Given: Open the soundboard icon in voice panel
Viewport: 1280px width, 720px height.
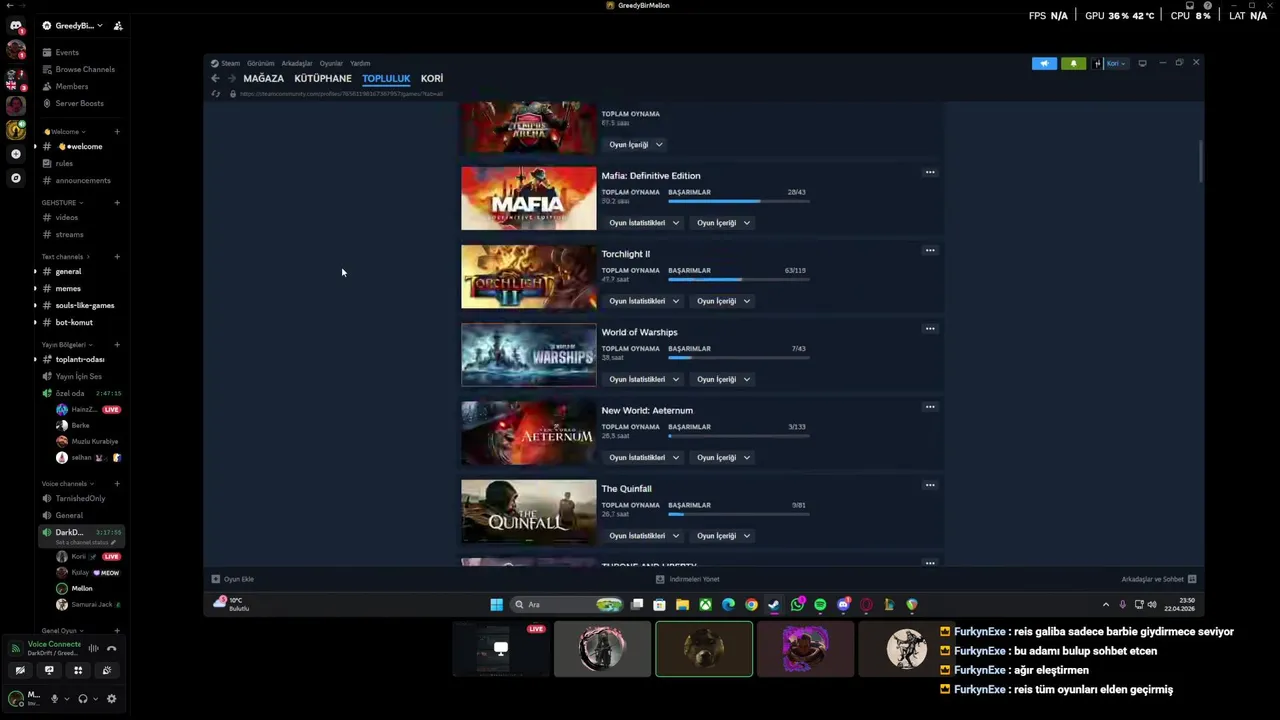Looking at the screenshot, I should coord(106,671).
